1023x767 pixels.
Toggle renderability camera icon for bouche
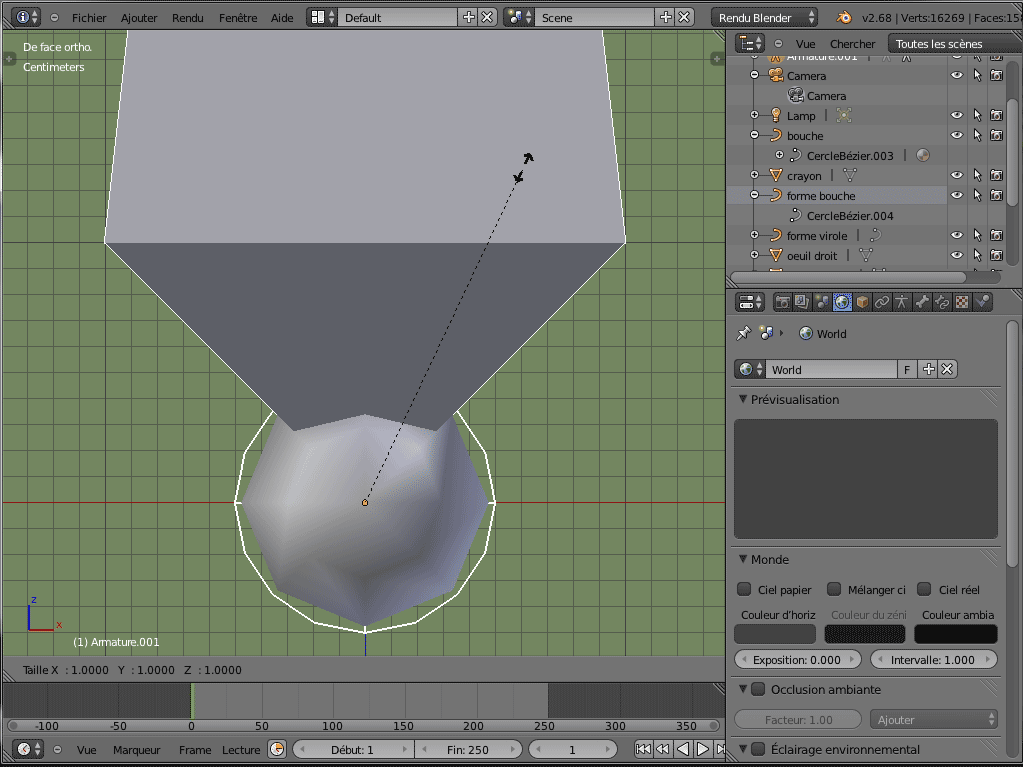[x=996, y=136]
